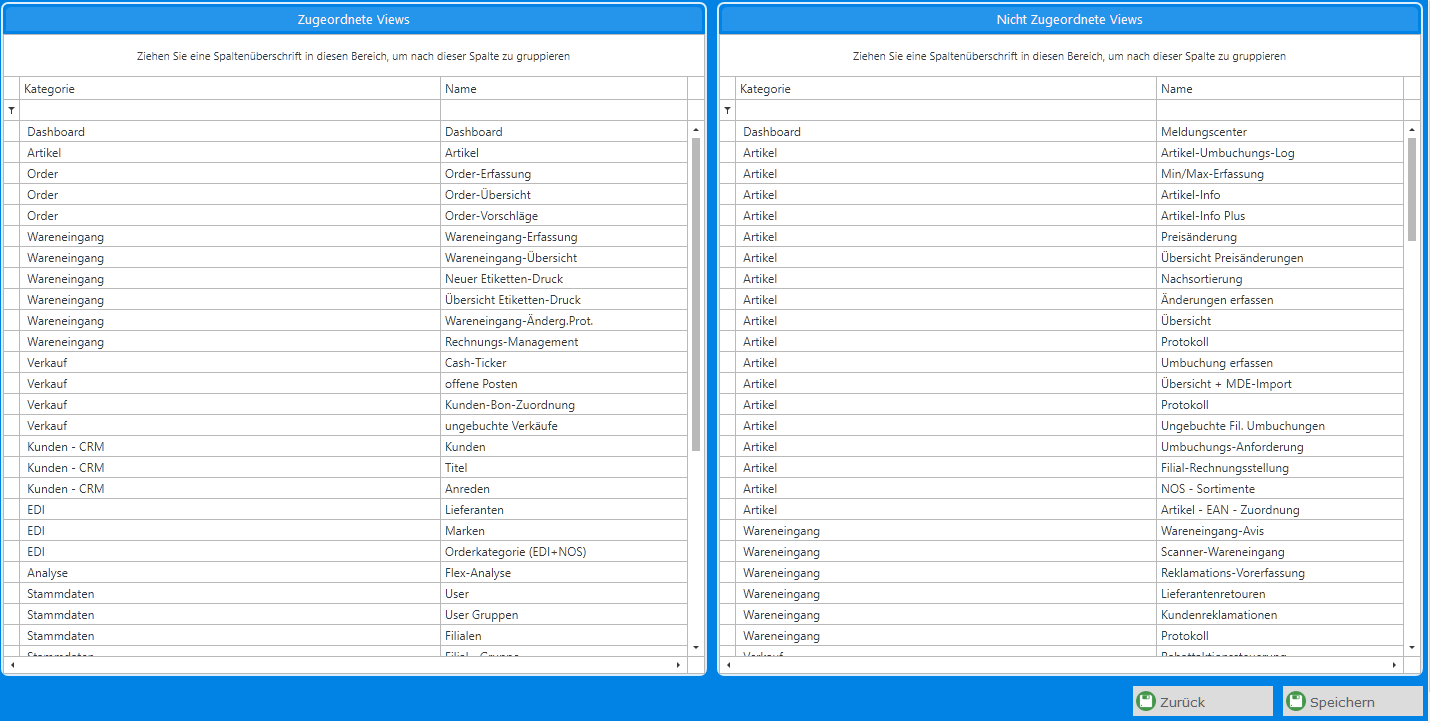Select the Änderungen erfassen row
The width and height of the screenshot is (1430, 723).
tap(1062, 300)
